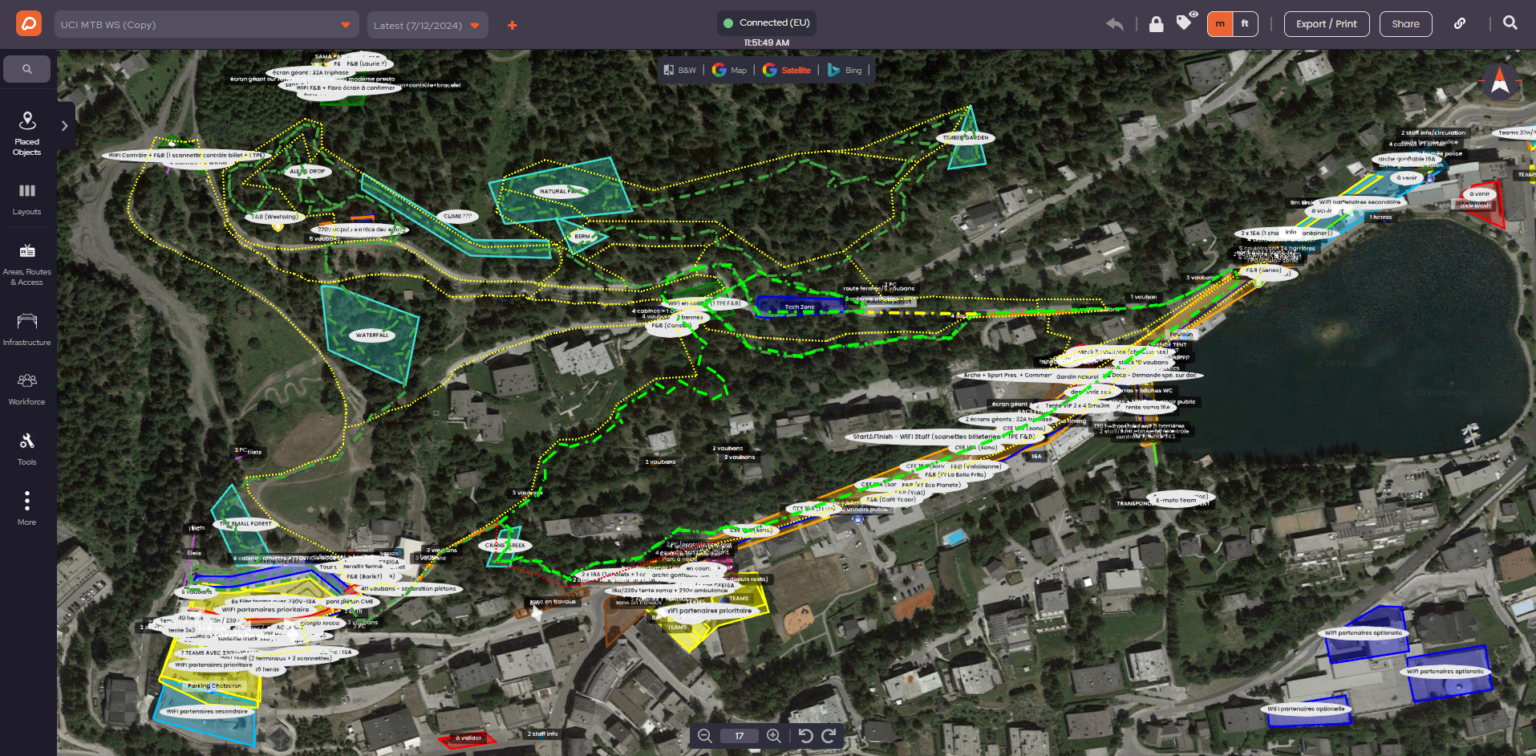Click the Connected (EU) status indicator
Screen dimensions: 1536x756
coord(767,23)
